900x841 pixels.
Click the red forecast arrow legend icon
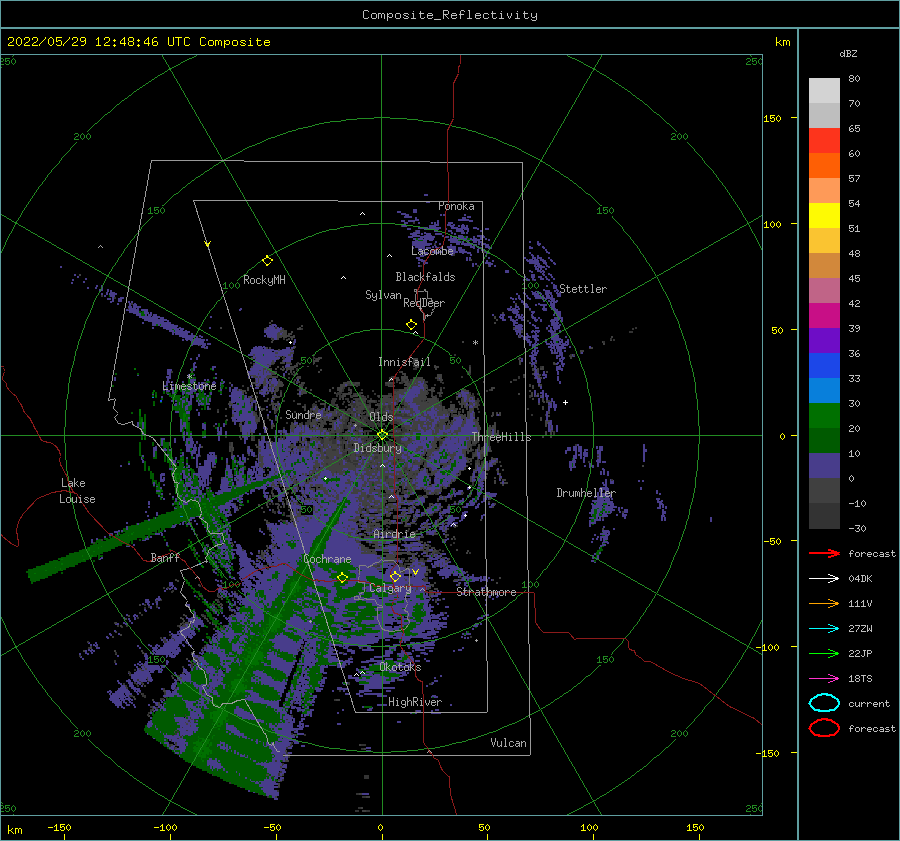pyautogui.click(x=824, y=553)
